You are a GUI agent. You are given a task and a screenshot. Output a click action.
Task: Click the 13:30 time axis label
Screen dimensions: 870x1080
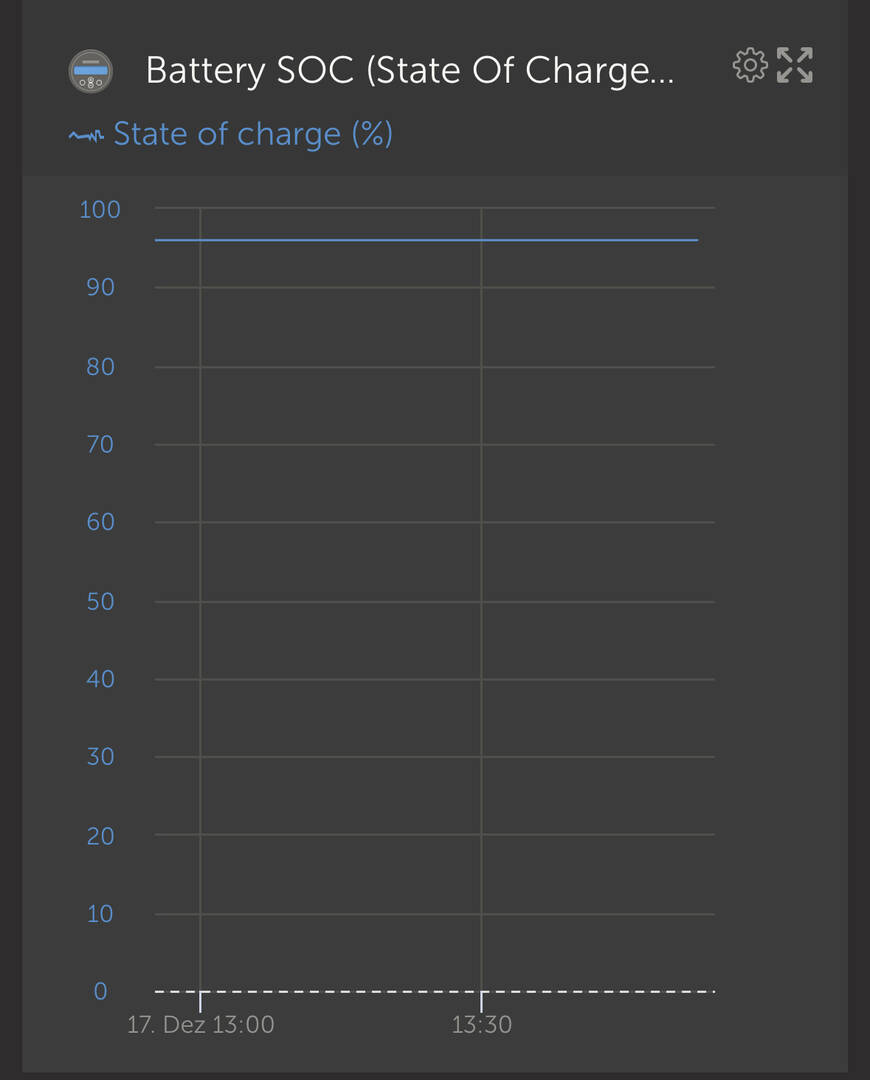[481, 1024]
